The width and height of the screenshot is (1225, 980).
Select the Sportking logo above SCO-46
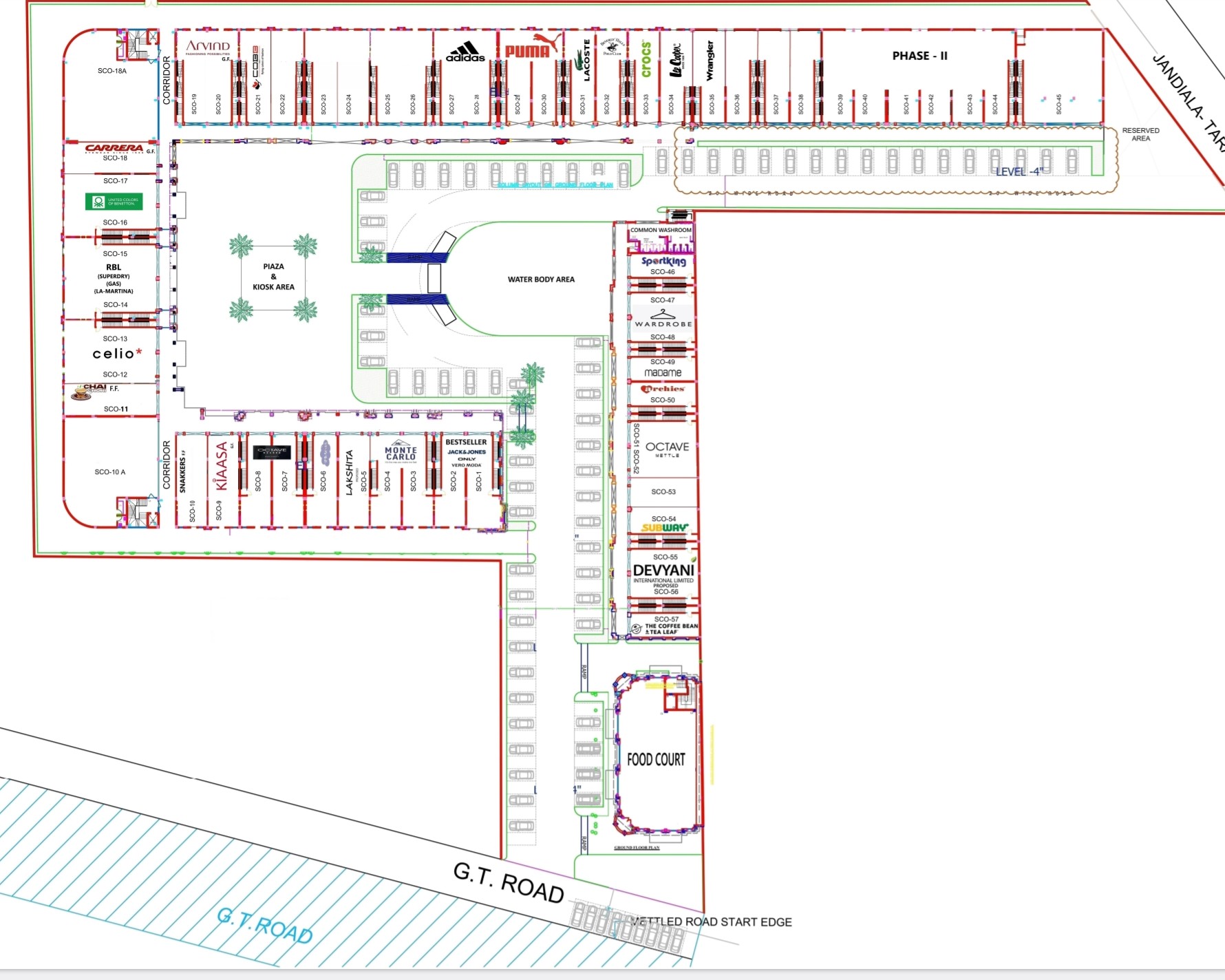click(663, 261)
